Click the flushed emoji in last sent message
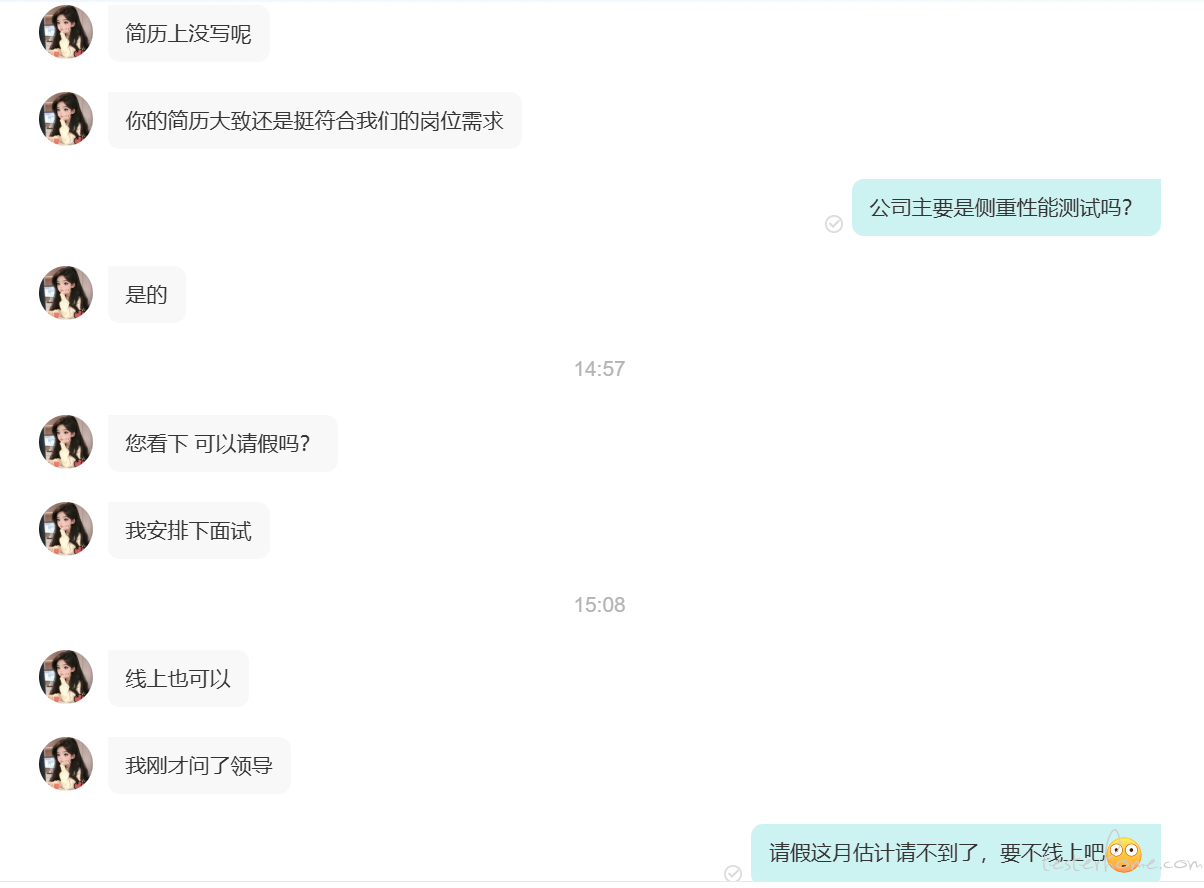The image size is (1204, 888). click(x=1123, y=854)
